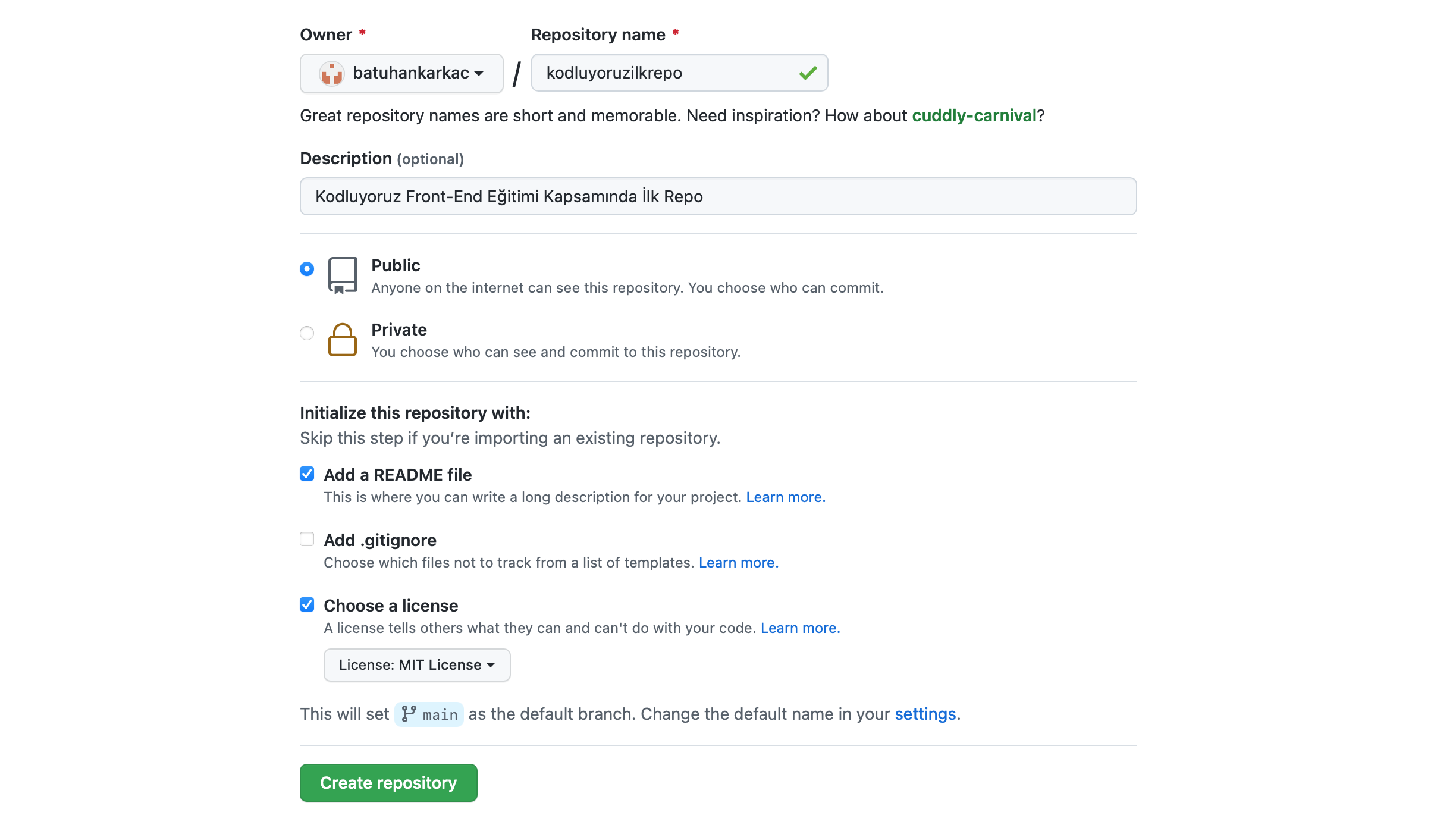Click the Public label text
Image resolution: width=1456 pixels, height=834 pixels.
coord(396,265)
